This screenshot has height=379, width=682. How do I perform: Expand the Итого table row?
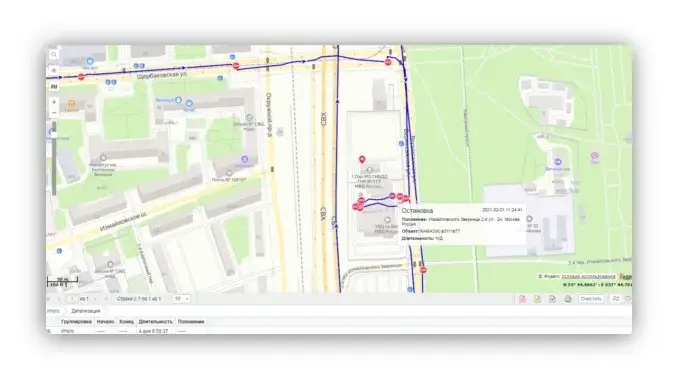[49, 331]
